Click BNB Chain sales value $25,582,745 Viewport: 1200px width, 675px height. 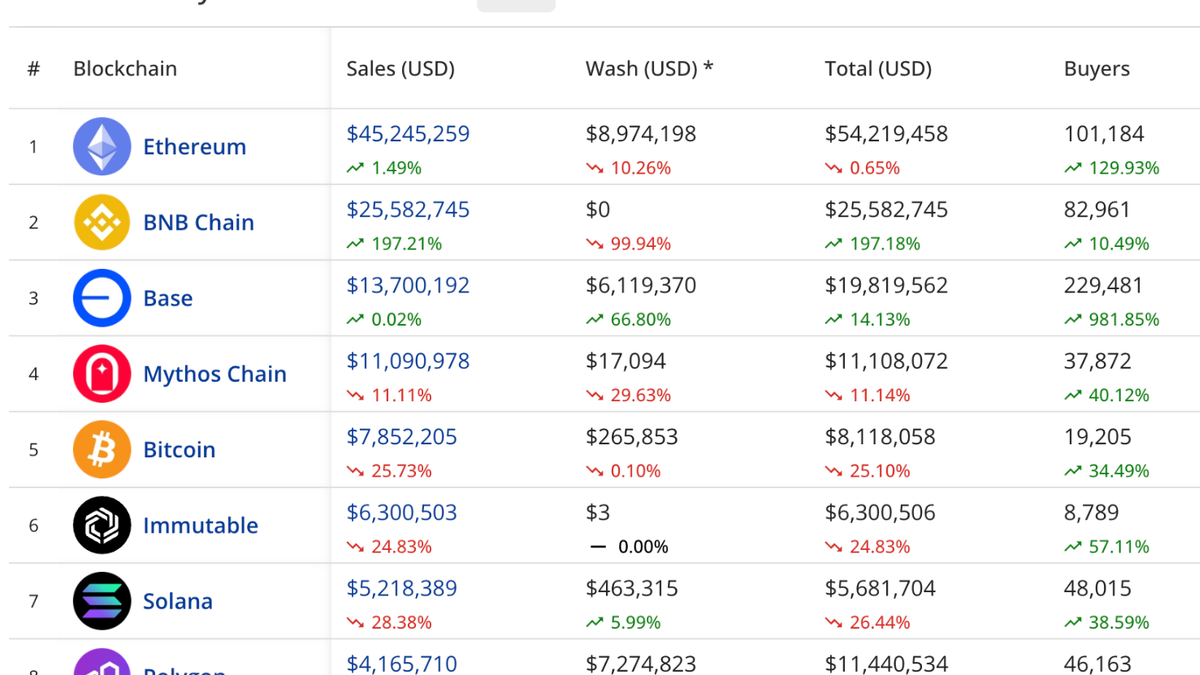click(x=408, y=210)
